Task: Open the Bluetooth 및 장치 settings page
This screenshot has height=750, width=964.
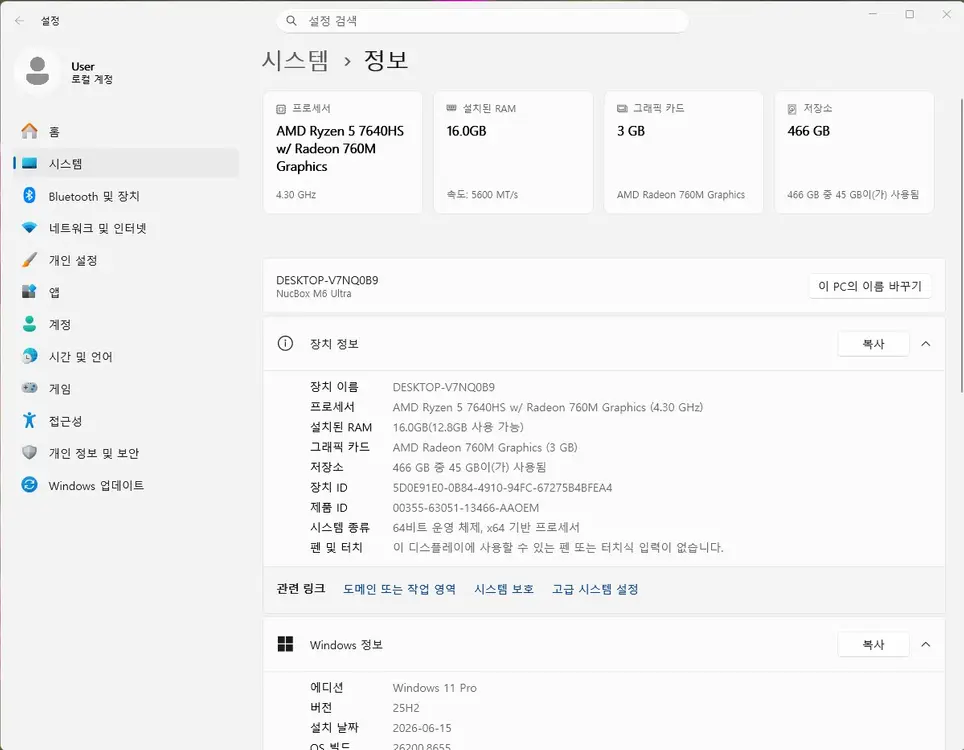Action: [94, 196]
